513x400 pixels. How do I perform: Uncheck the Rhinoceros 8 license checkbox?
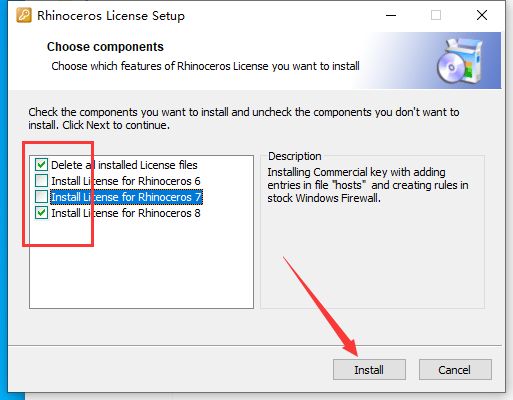tap(41, 213)
